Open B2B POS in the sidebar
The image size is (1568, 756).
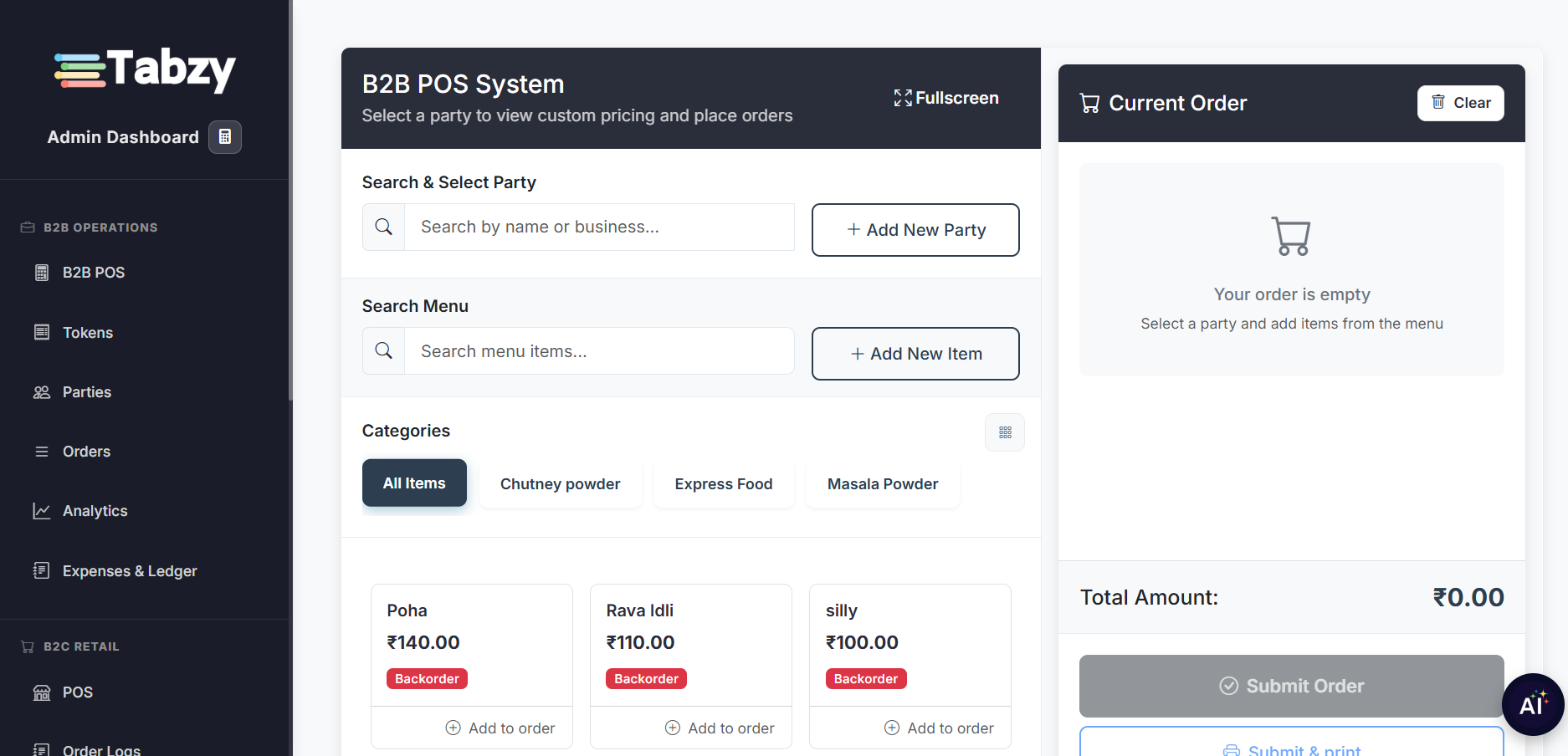click(x=93, y=273)
